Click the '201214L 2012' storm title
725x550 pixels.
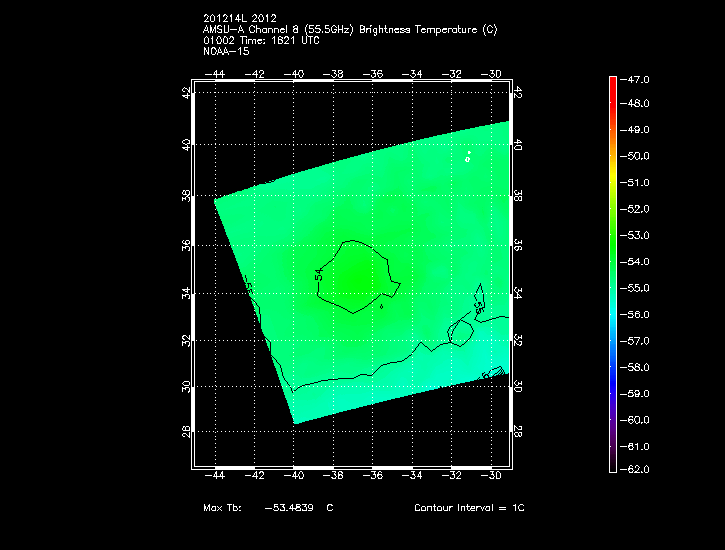click(238, 18)
